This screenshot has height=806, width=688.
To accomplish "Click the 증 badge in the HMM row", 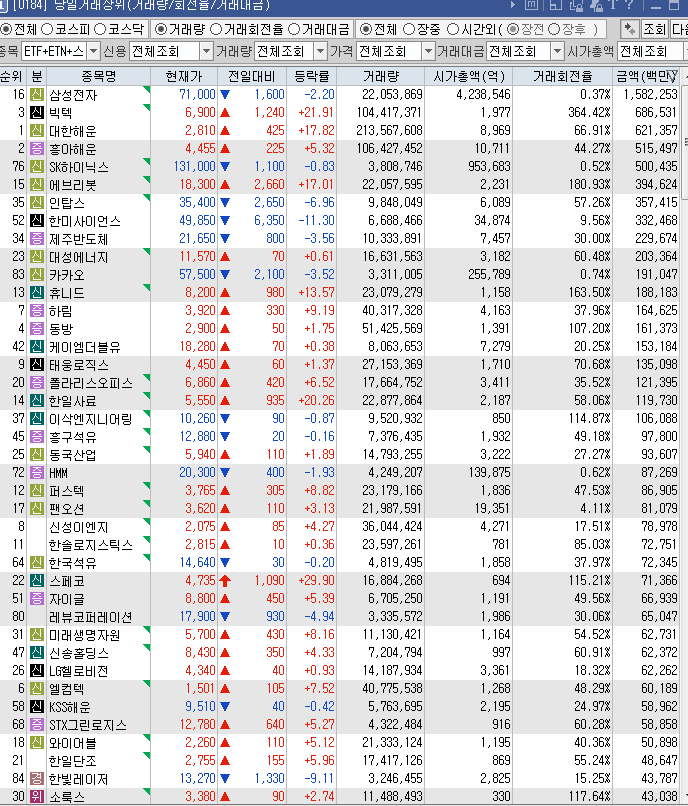I will (x=37, y=472).
